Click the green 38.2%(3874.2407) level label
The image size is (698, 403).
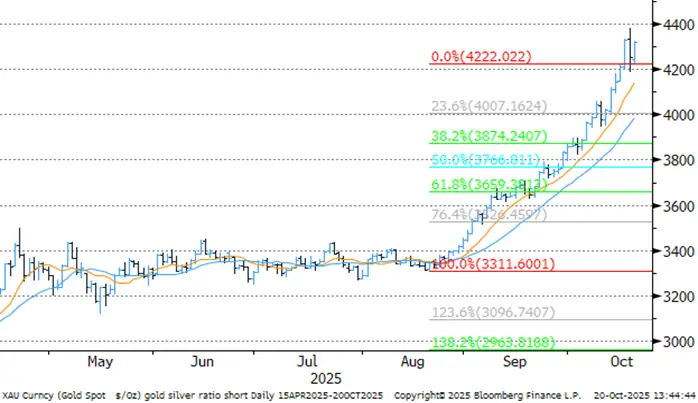click(487, 134)
